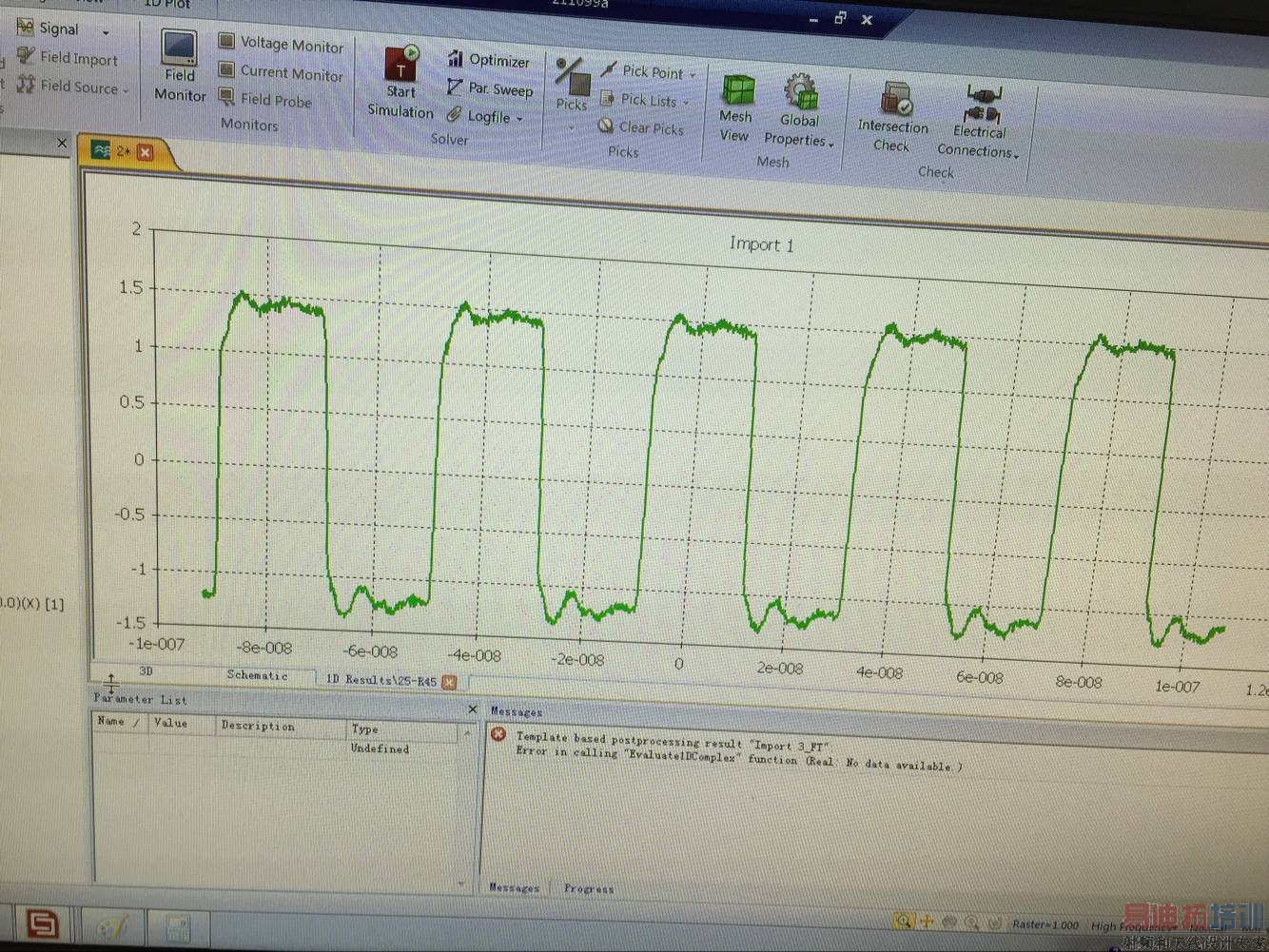Click the large Picks icon
This screenshot has width=1269, height=952.
tap(573, 75)
